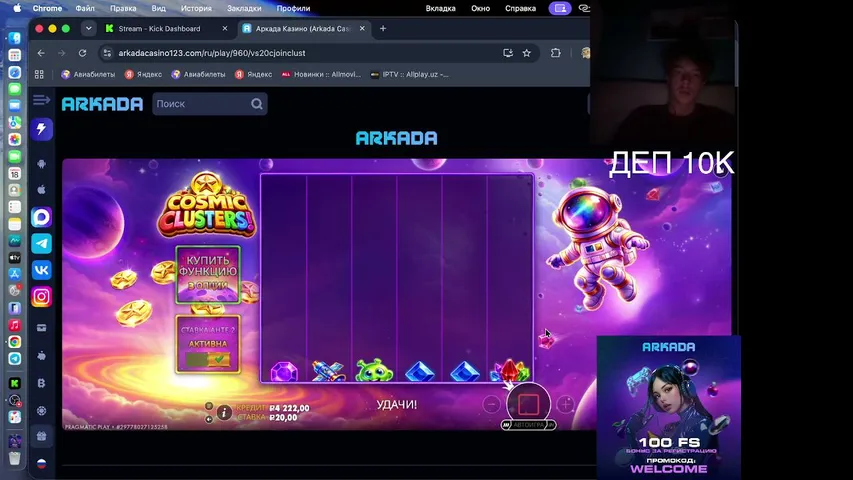Screen dimensions: 853x480
Task: Open the VK link in Arkada sidebar
Action: pos(41,270)
